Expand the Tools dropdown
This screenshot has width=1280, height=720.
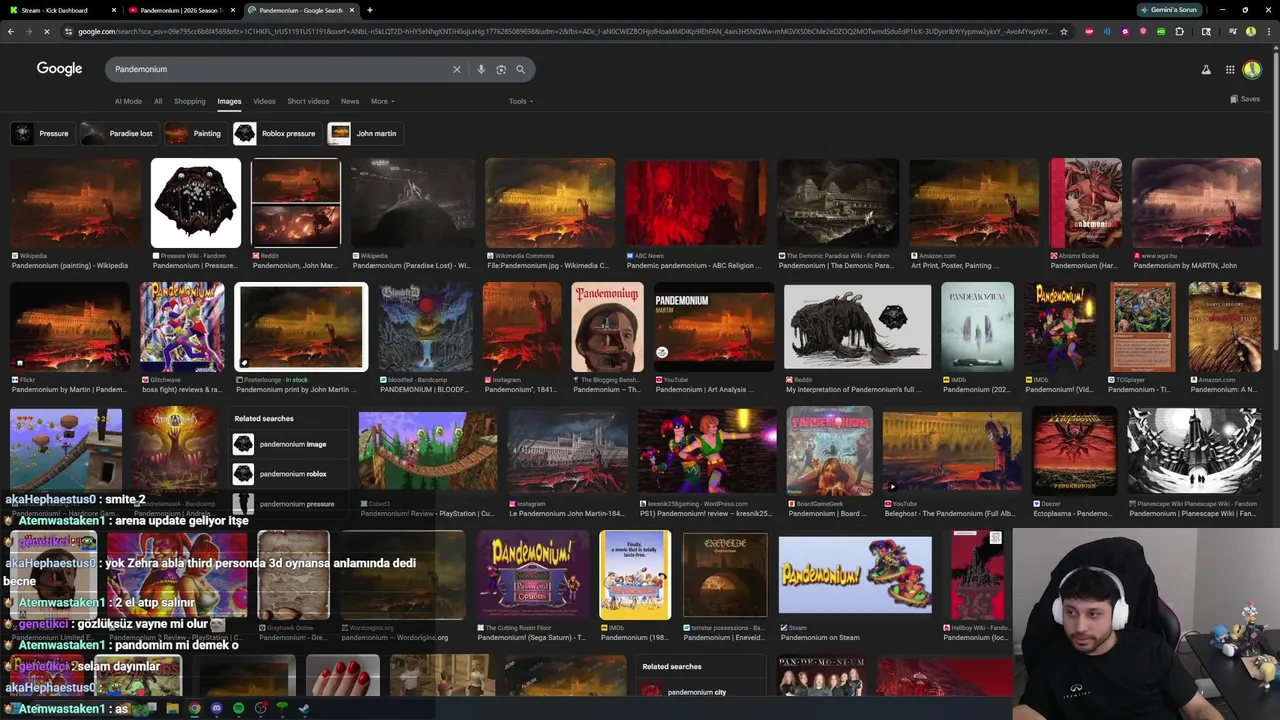(521, 101)
